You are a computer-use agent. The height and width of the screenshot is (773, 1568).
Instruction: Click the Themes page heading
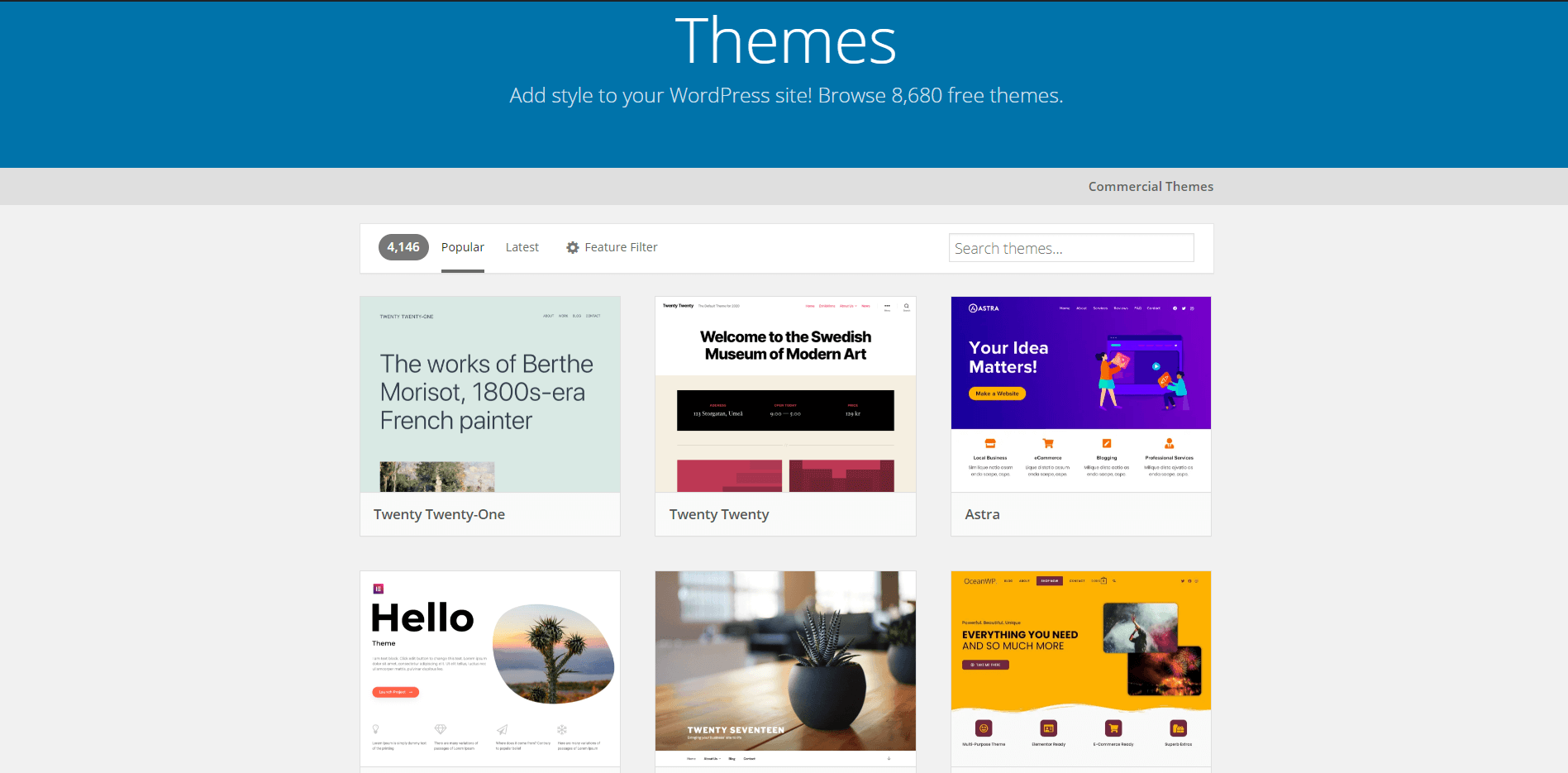(x=785, y=41)
